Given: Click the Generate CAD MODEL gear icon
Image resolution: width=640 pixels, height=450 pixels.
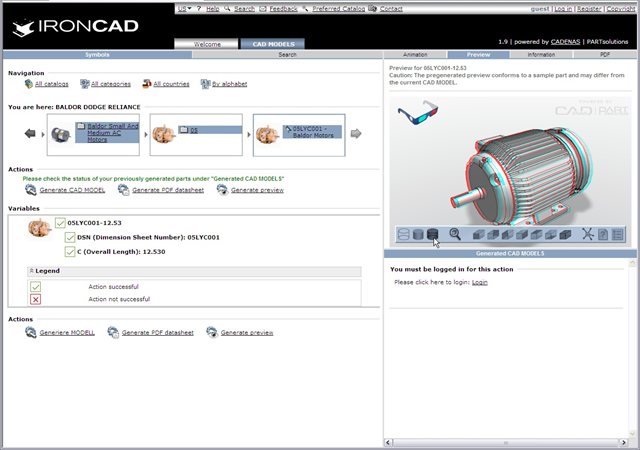Looking at the screenshot, I should (x=31, y=190).
